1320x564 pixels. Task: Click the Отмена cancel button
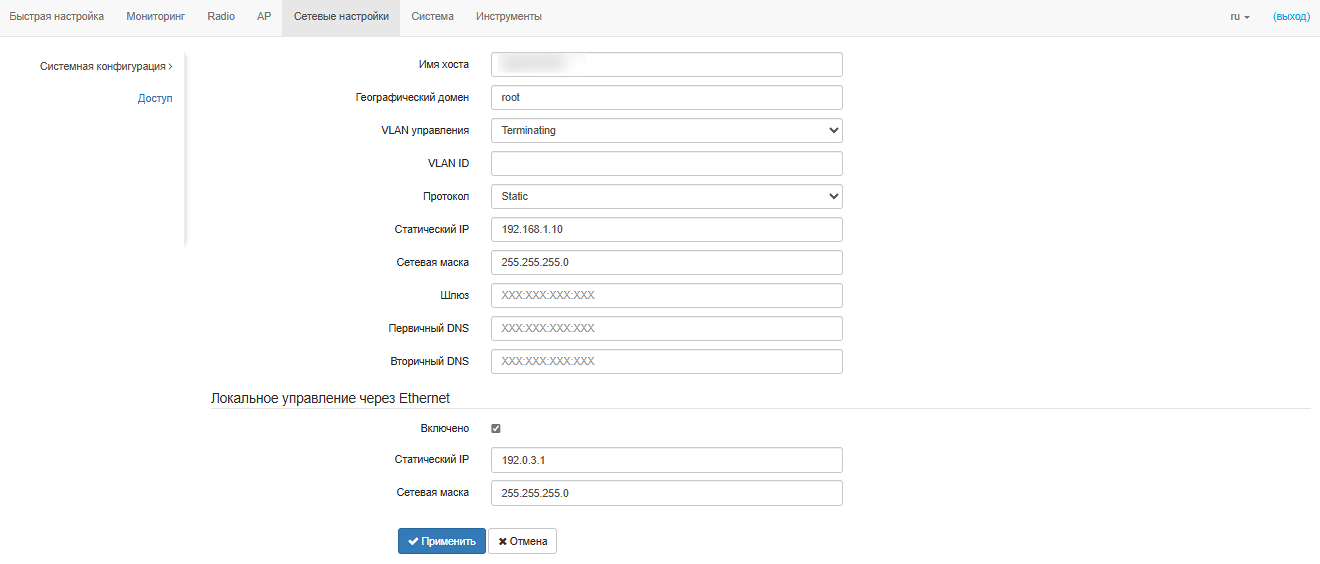click(522, 541)
